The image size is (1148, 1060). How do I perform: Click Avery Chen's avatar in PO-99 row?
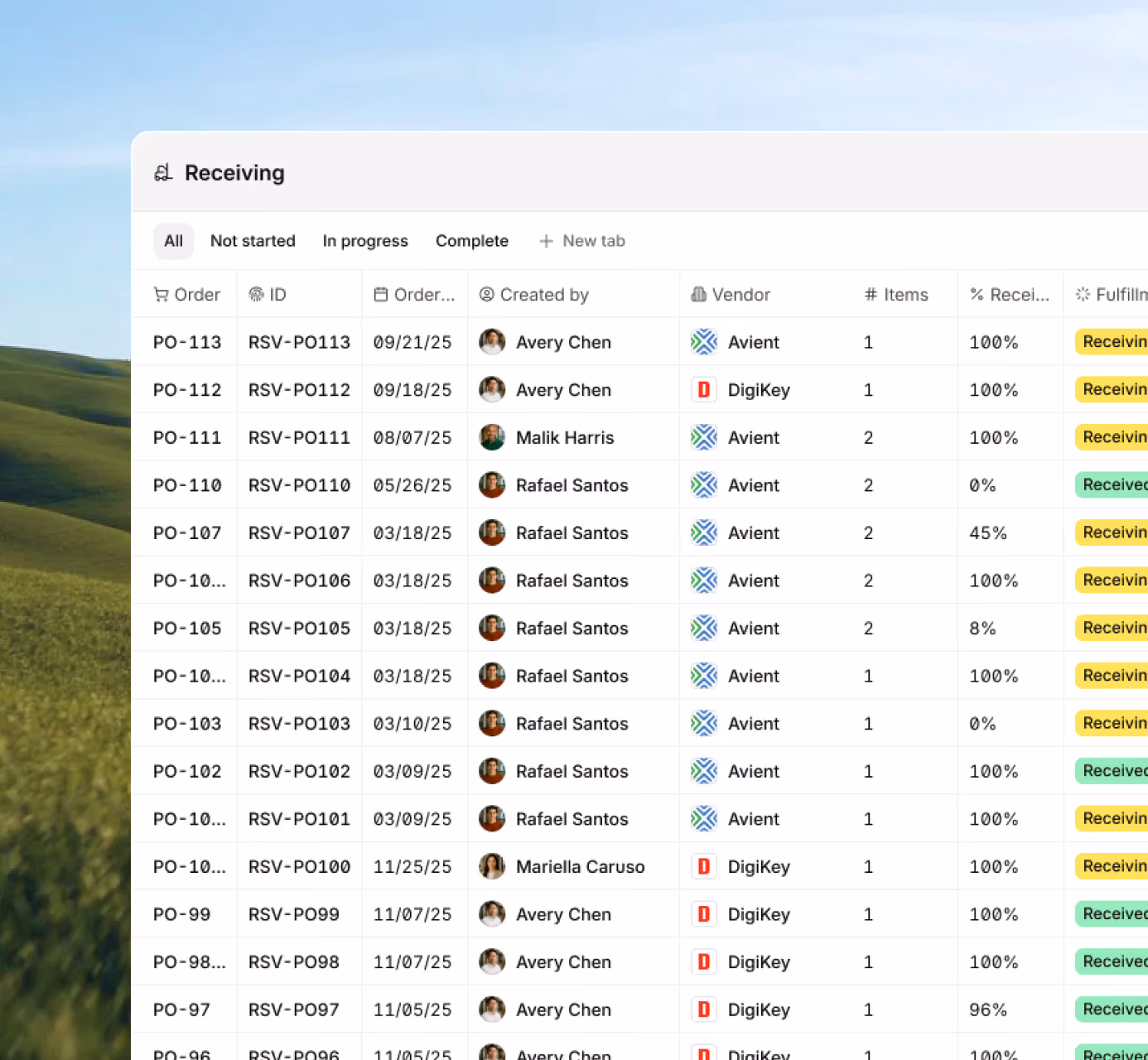pos(492,914)
